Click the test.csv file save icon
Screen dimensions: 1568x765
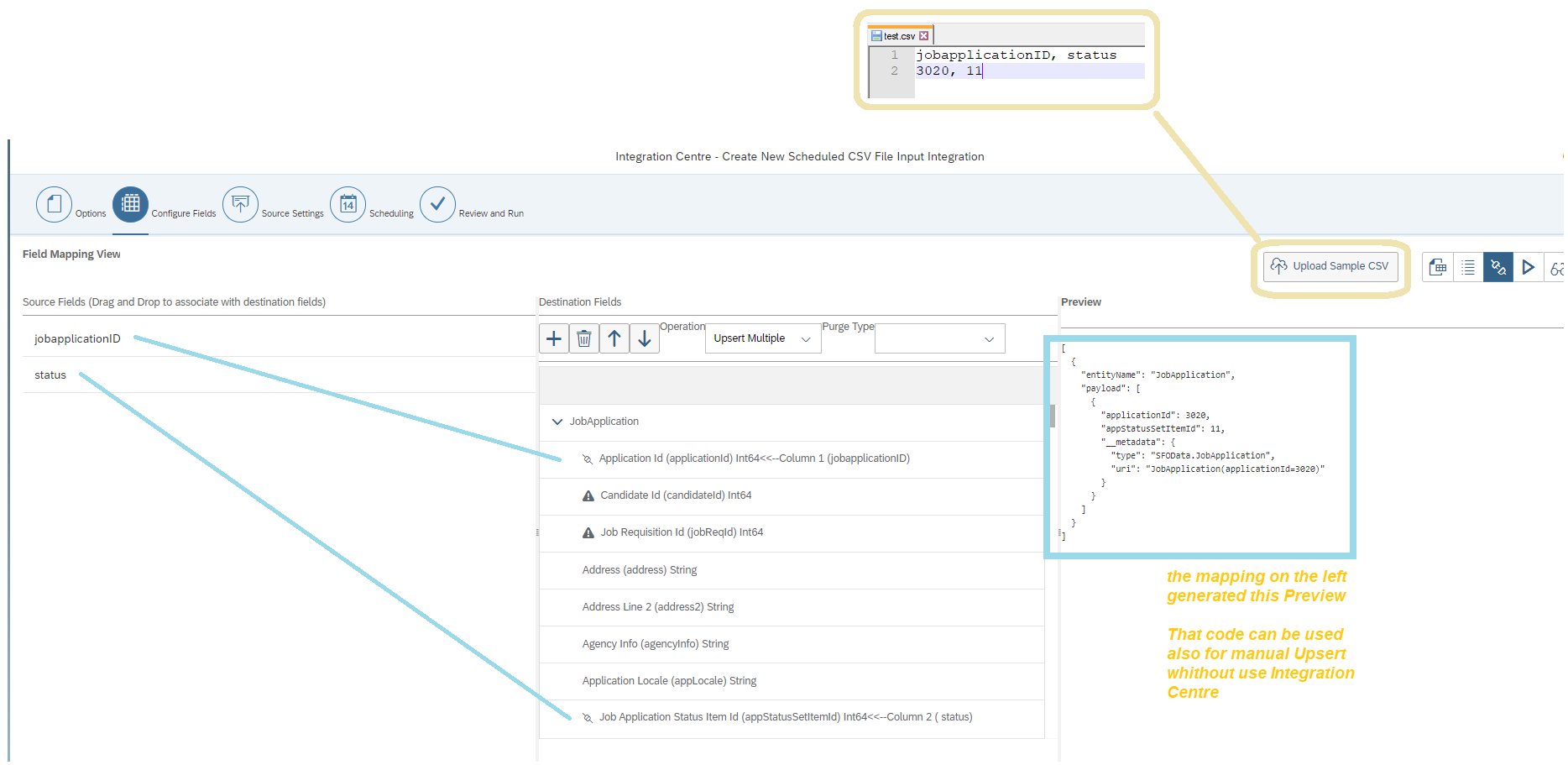click(x=876, y=36)
